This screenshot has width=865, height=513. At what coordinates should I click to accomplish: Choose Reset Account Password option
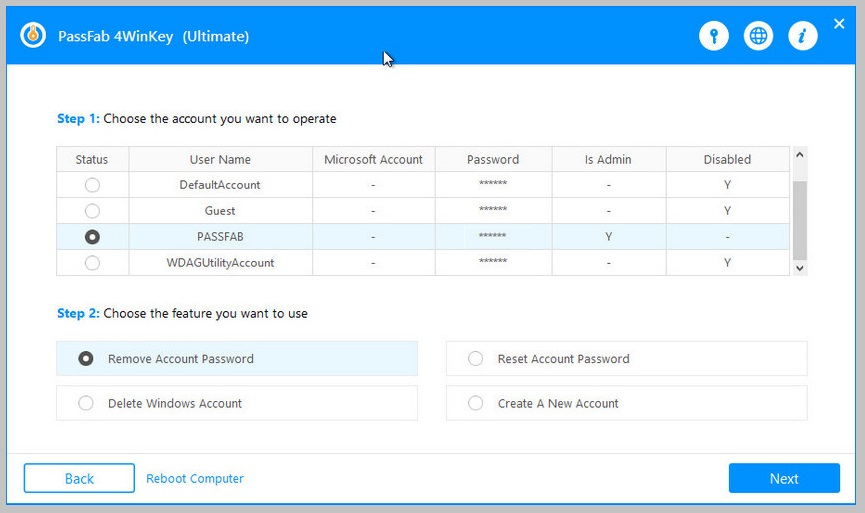(x=626, y=359)
